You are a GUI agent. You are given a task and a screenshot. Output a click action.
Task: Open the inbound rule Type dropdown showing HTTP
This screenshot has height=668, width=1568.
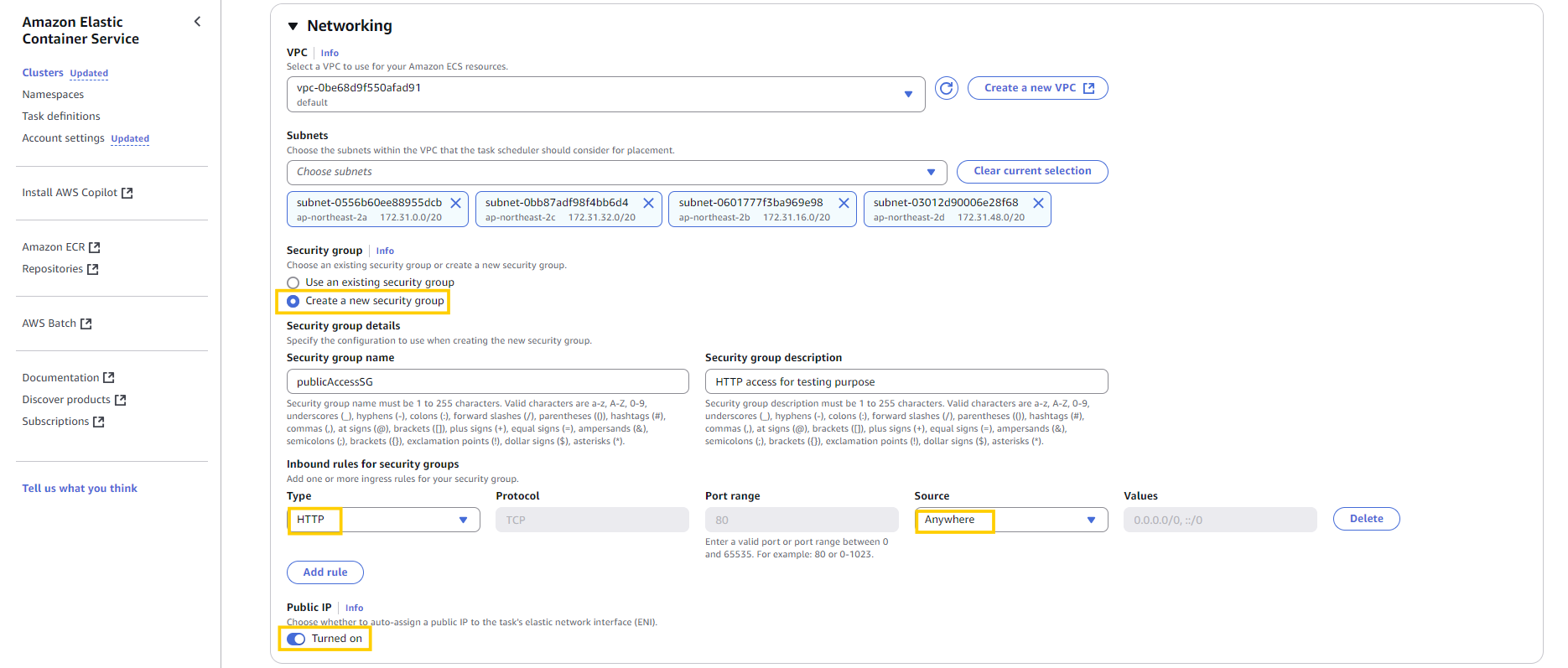[383, 520]
